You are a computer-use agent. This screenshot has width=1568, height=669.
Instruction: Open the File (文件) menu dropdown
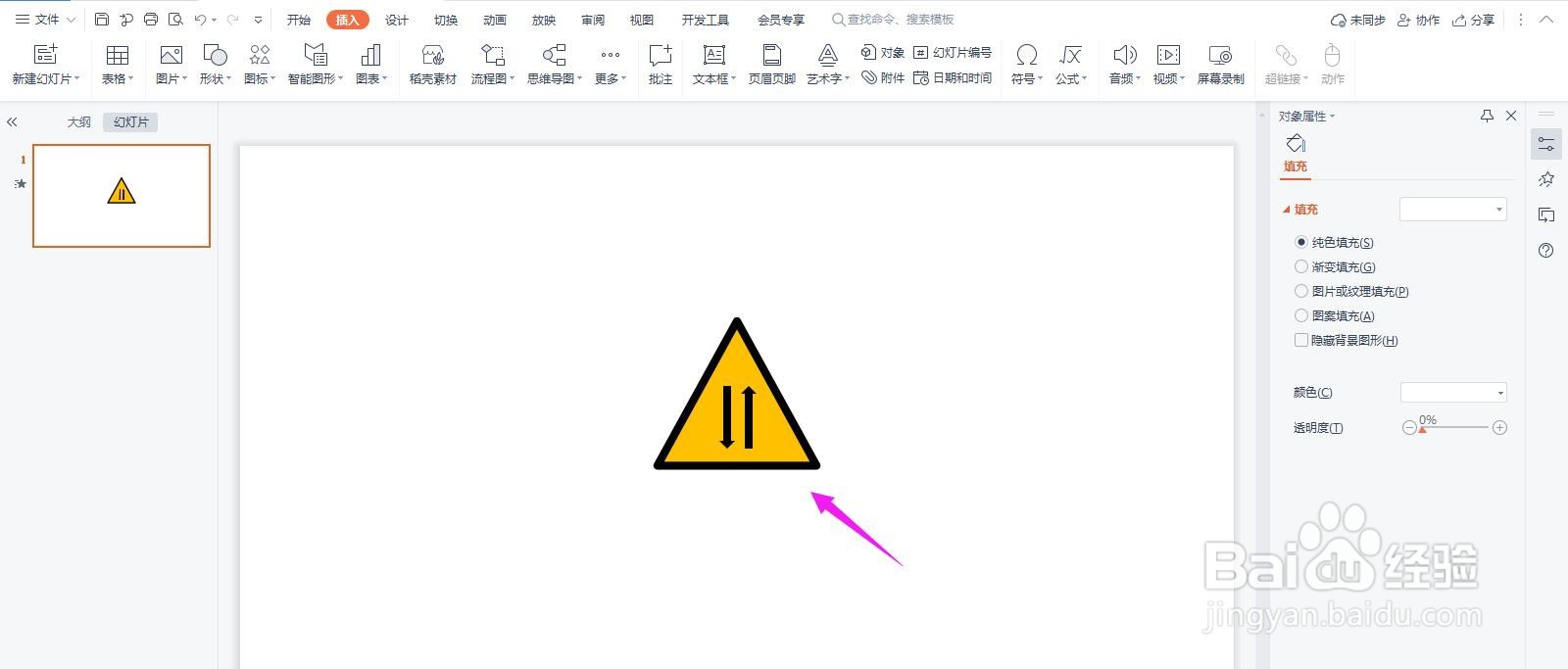pyautogui.click(x=45, y=20)
